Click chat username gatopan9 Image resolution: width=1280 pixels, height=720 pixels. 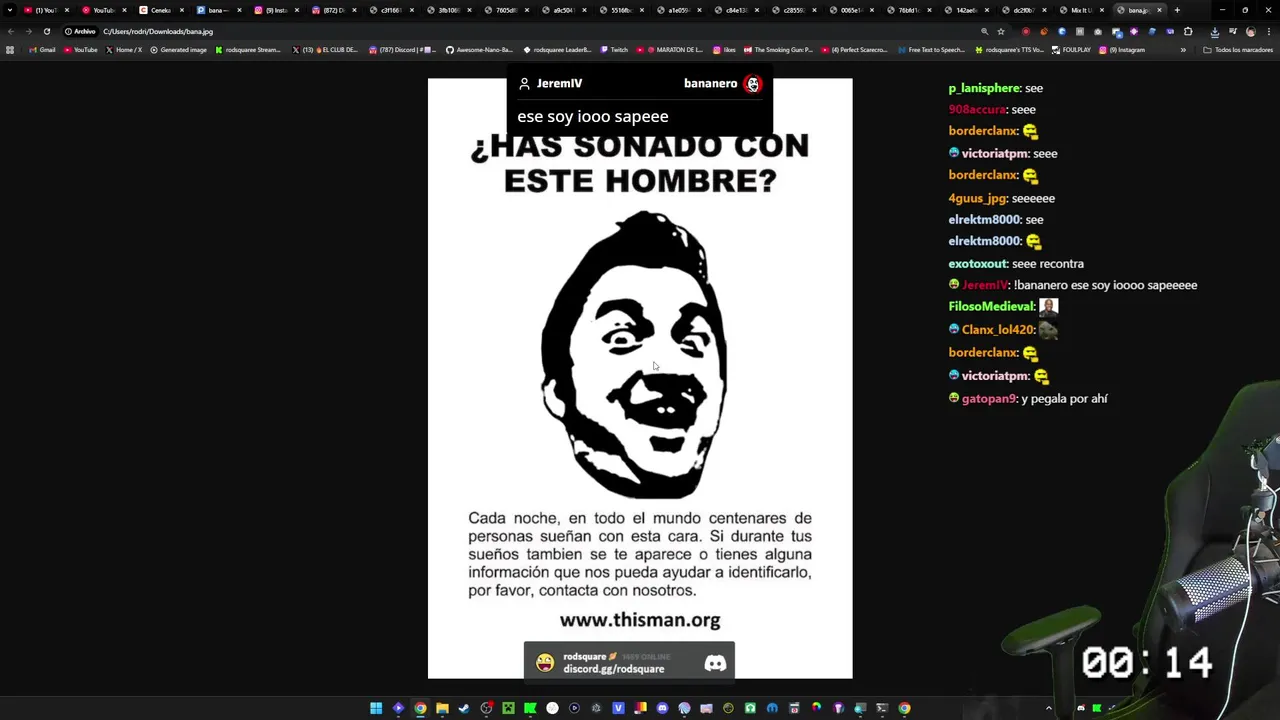(x=988, y=398)
